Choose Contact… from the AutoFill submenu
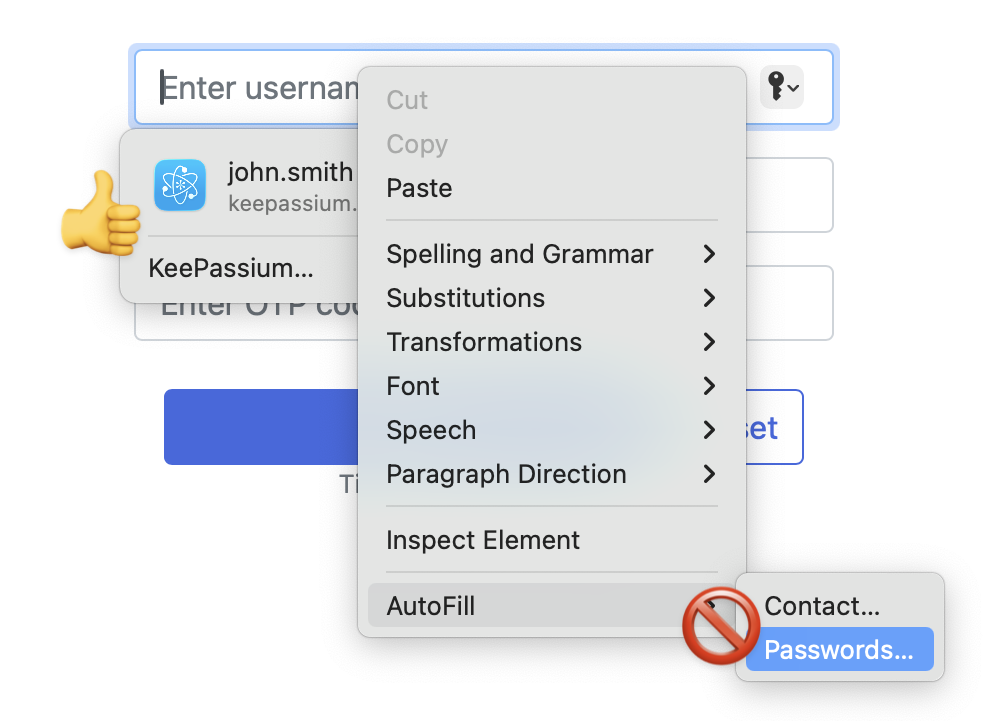Viewport: 992px width, 721px height. tap(822, 606)
